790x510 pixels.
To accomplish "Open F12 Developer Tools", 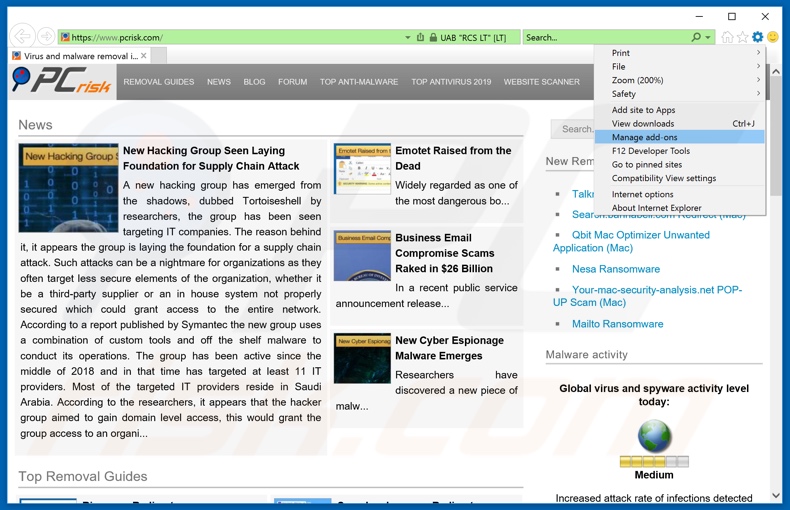I will [680, 151].
